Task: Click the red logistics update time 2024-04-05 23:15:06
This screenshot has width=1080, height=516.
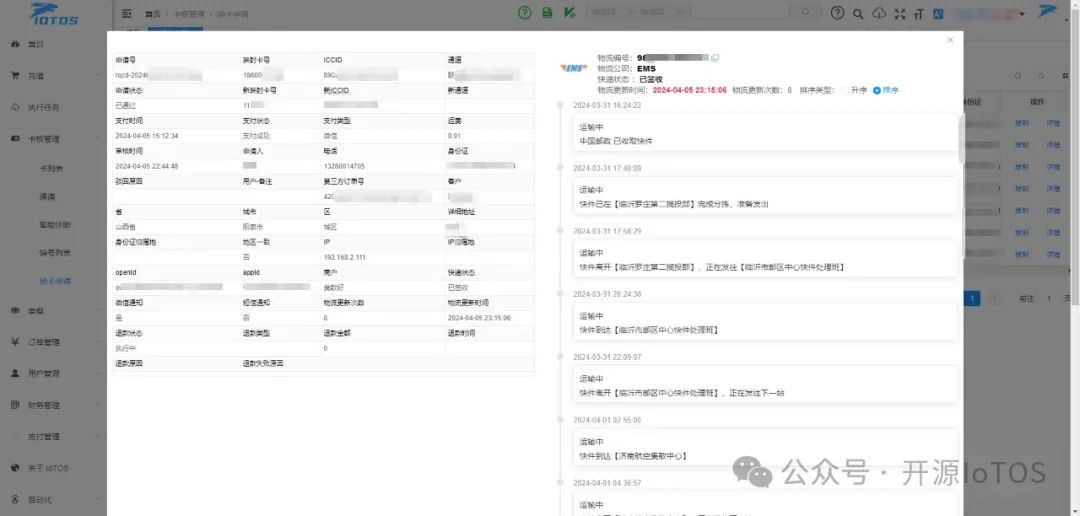Action: coord(689,90)
